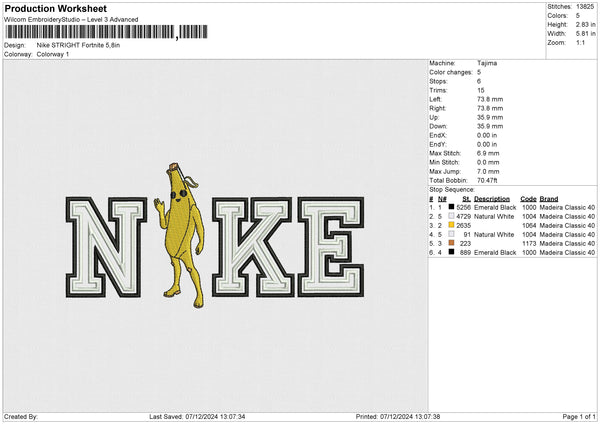
Task: Click the barcode under the worksheet title
Action: pyautogui.click(x=106, y=32)
